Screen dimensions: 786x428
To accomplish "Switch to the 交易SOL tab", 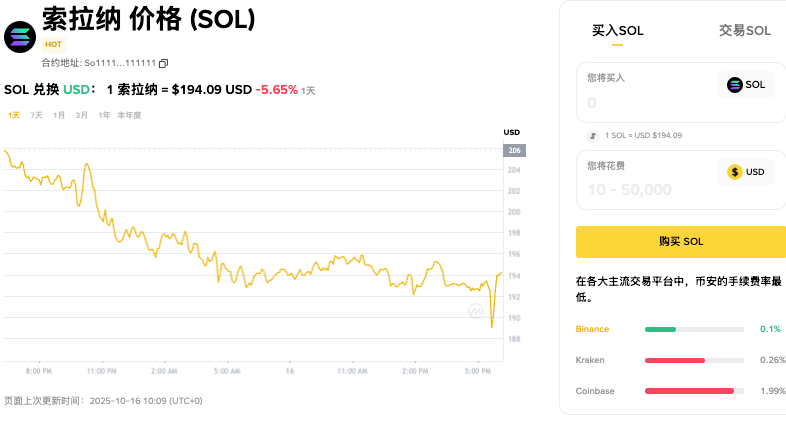I will (x=745, y=31).
